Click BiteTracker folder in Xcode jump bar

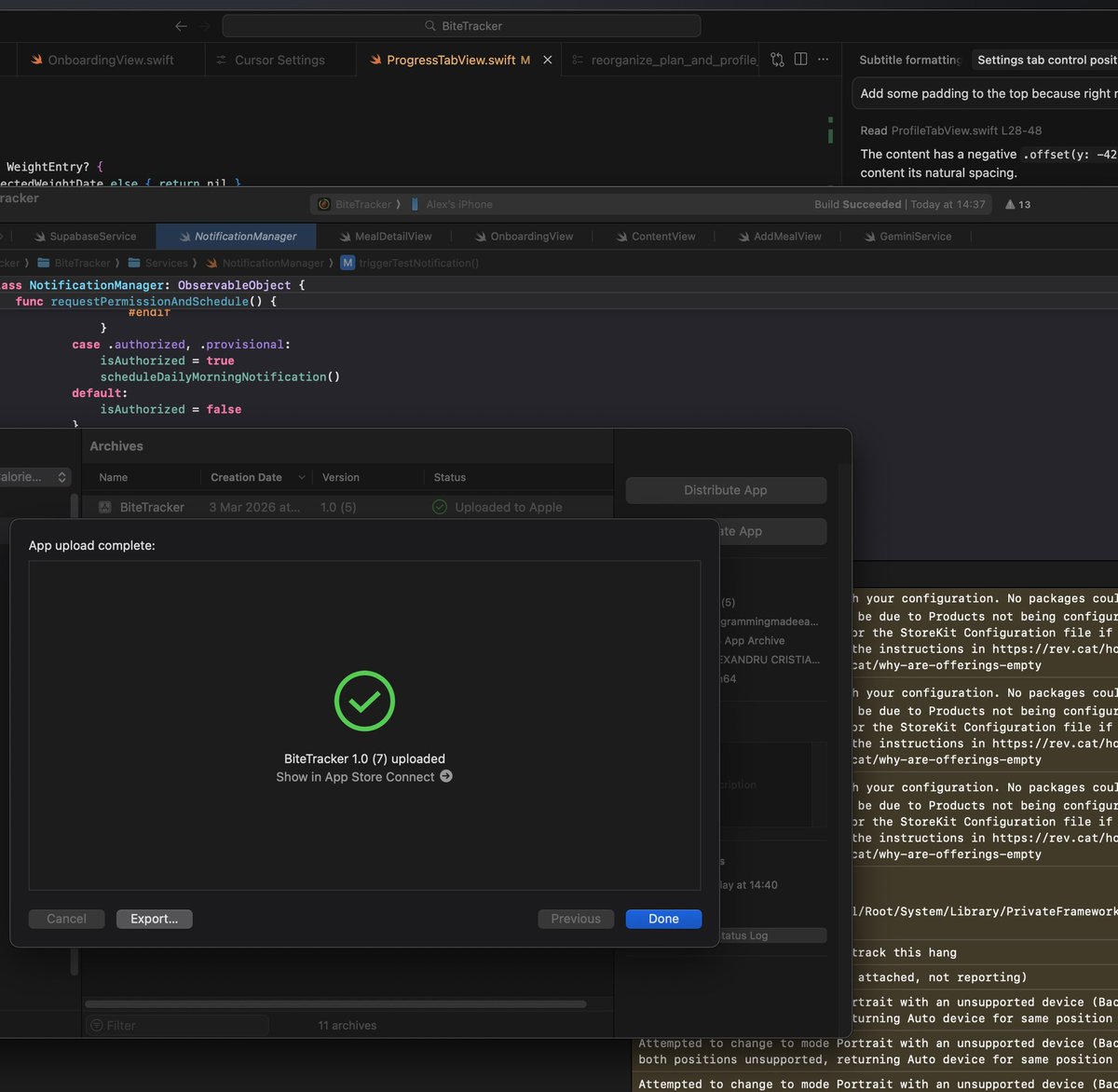(x=74, y=263)
